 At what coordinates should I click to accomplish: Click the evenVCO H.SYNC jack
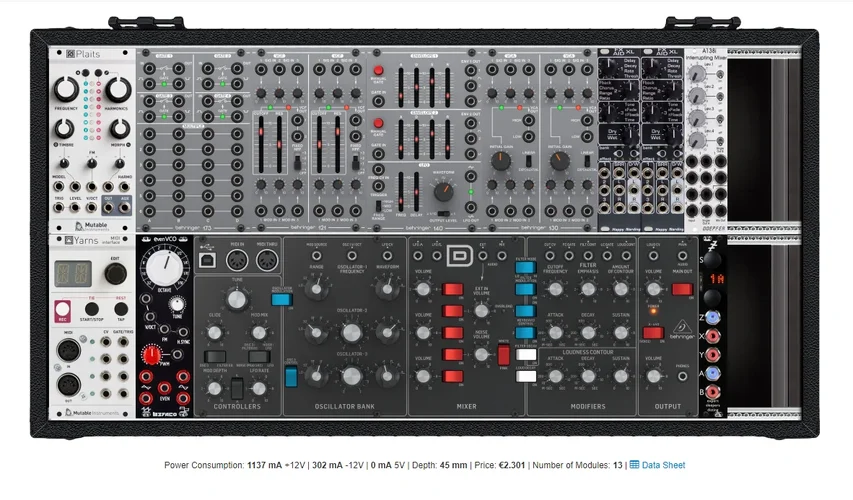pos(183,332)
